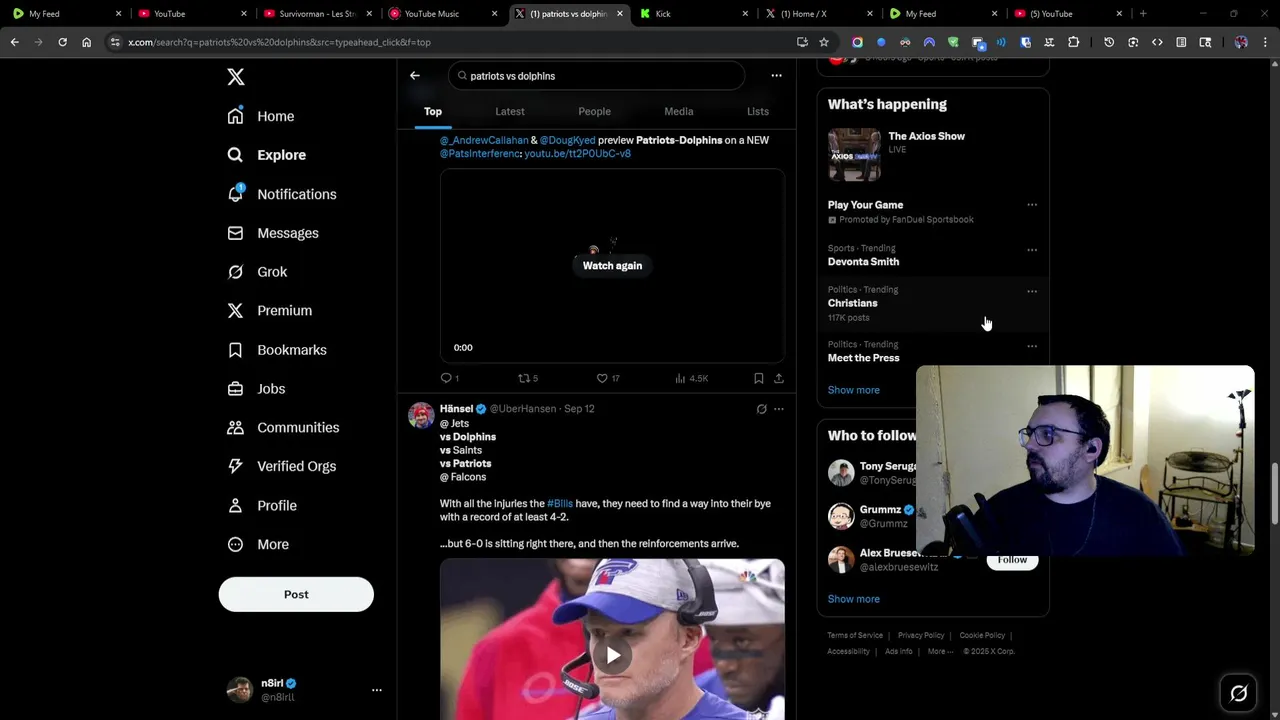Image resolution: width=1280 pixels, height=720 pixels.
Task: Open more options for Meet the Press trend
Action: pos(1032,346)
